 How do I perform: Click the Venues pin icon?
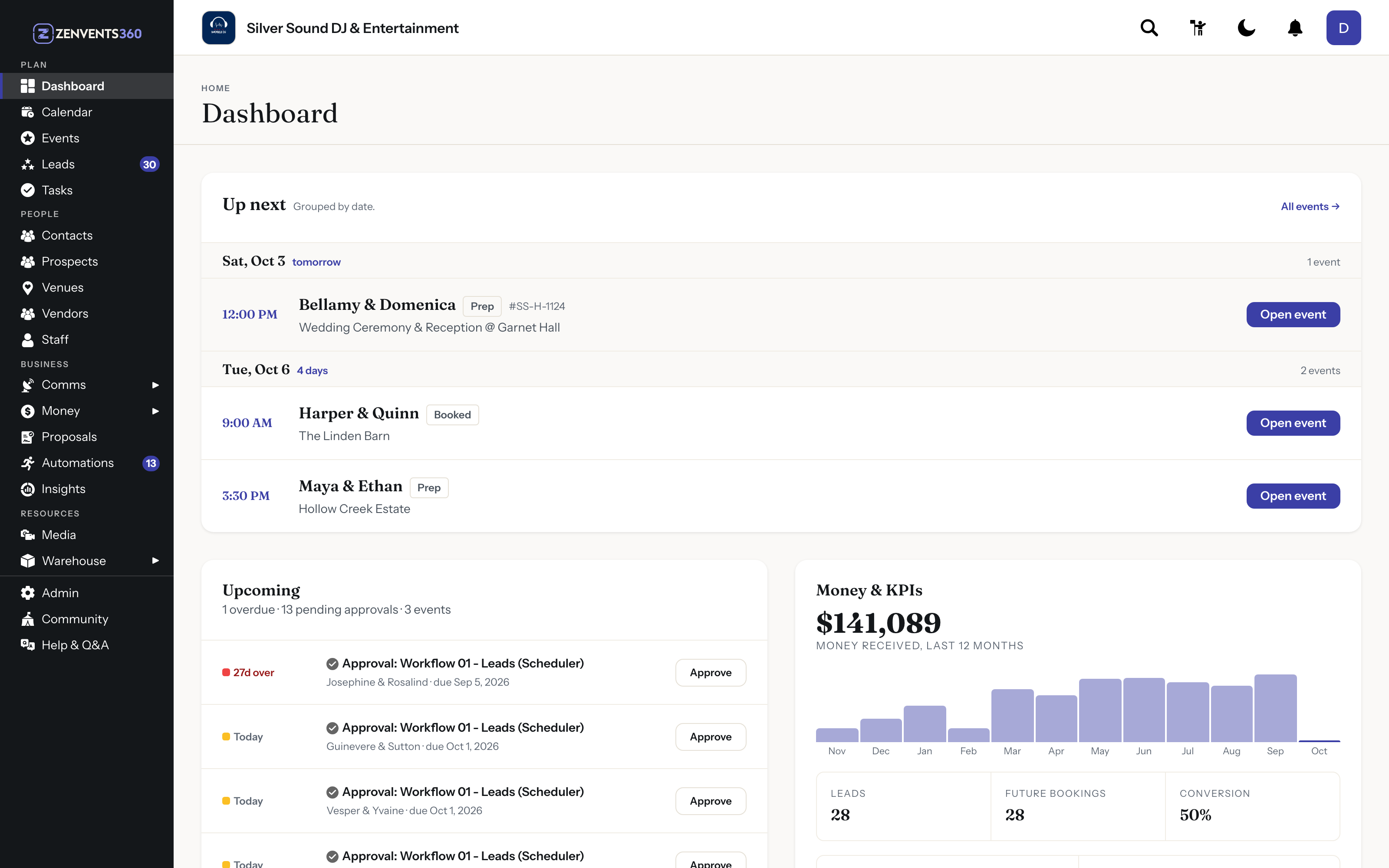[x=27, y=288]
